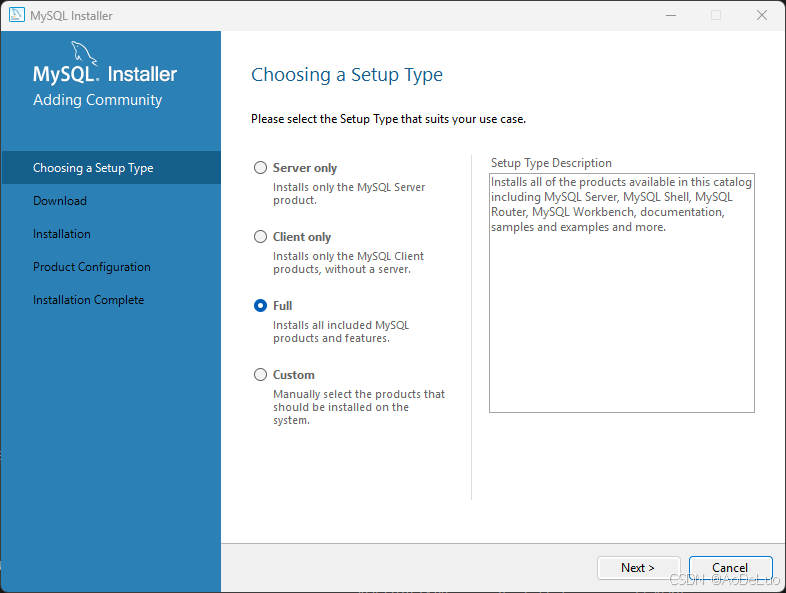Click the "Installs only the MySQL Server product." text
This screenshot has height=593, width=786.
(x=349, y=193)
